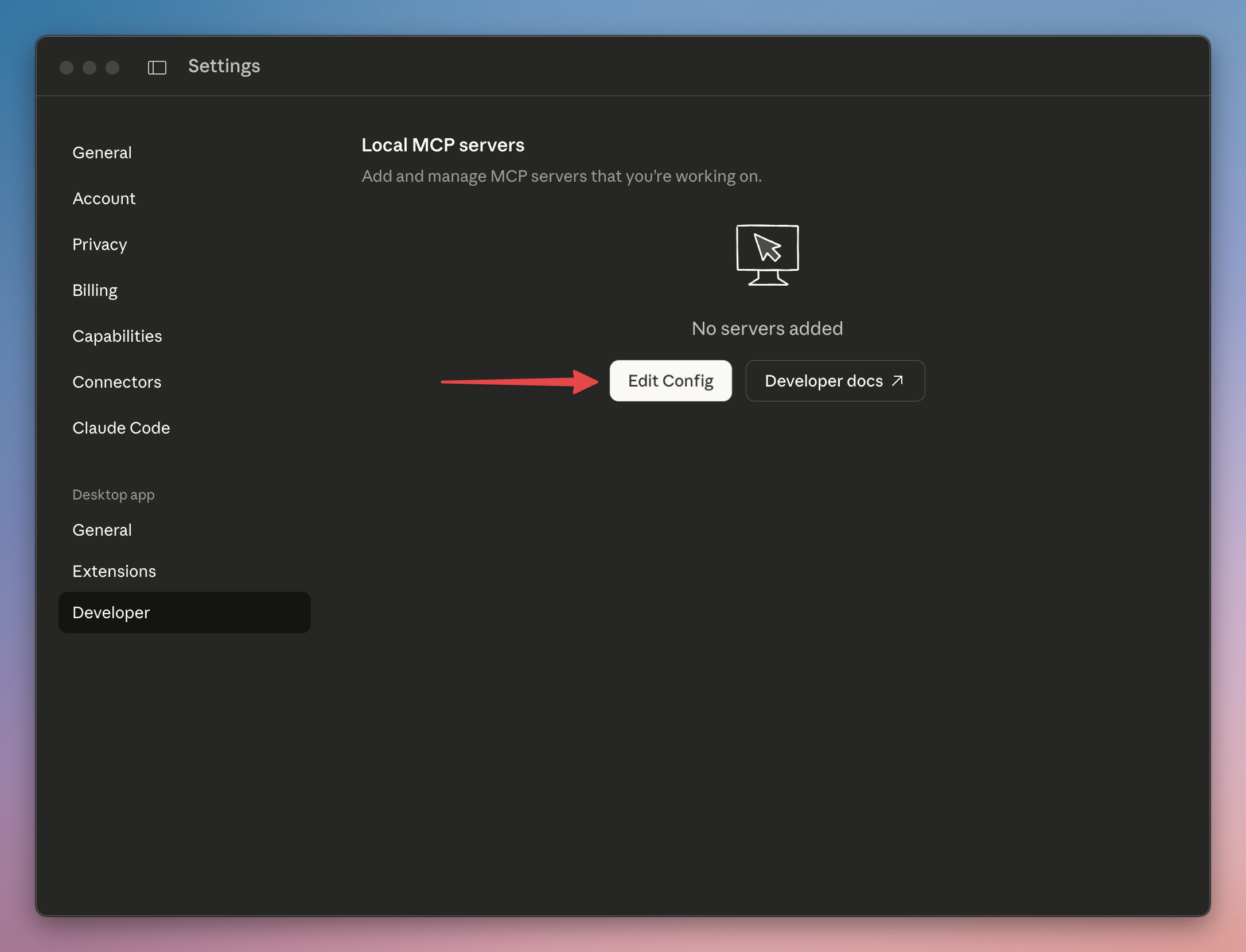Open the top General settings section
This screenshot has height=952, width=1246.
(x=102, y=153)
